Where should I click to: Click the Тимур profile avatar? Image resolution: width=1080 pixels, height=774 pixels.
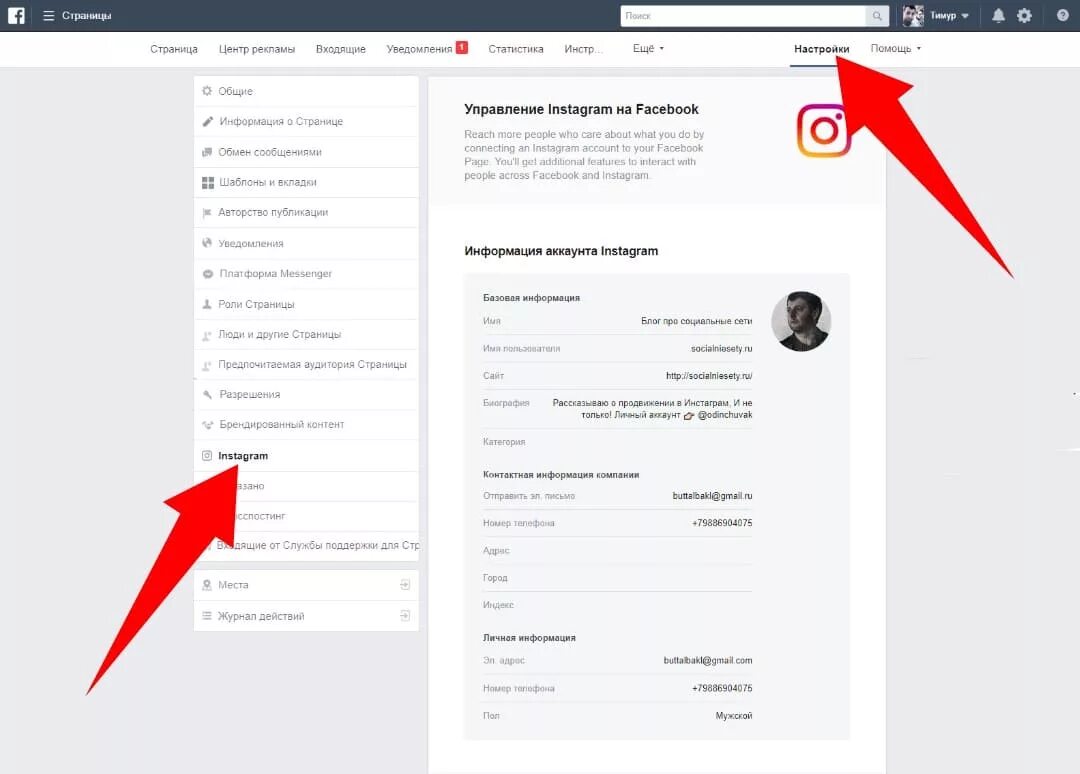coord(913,15)
